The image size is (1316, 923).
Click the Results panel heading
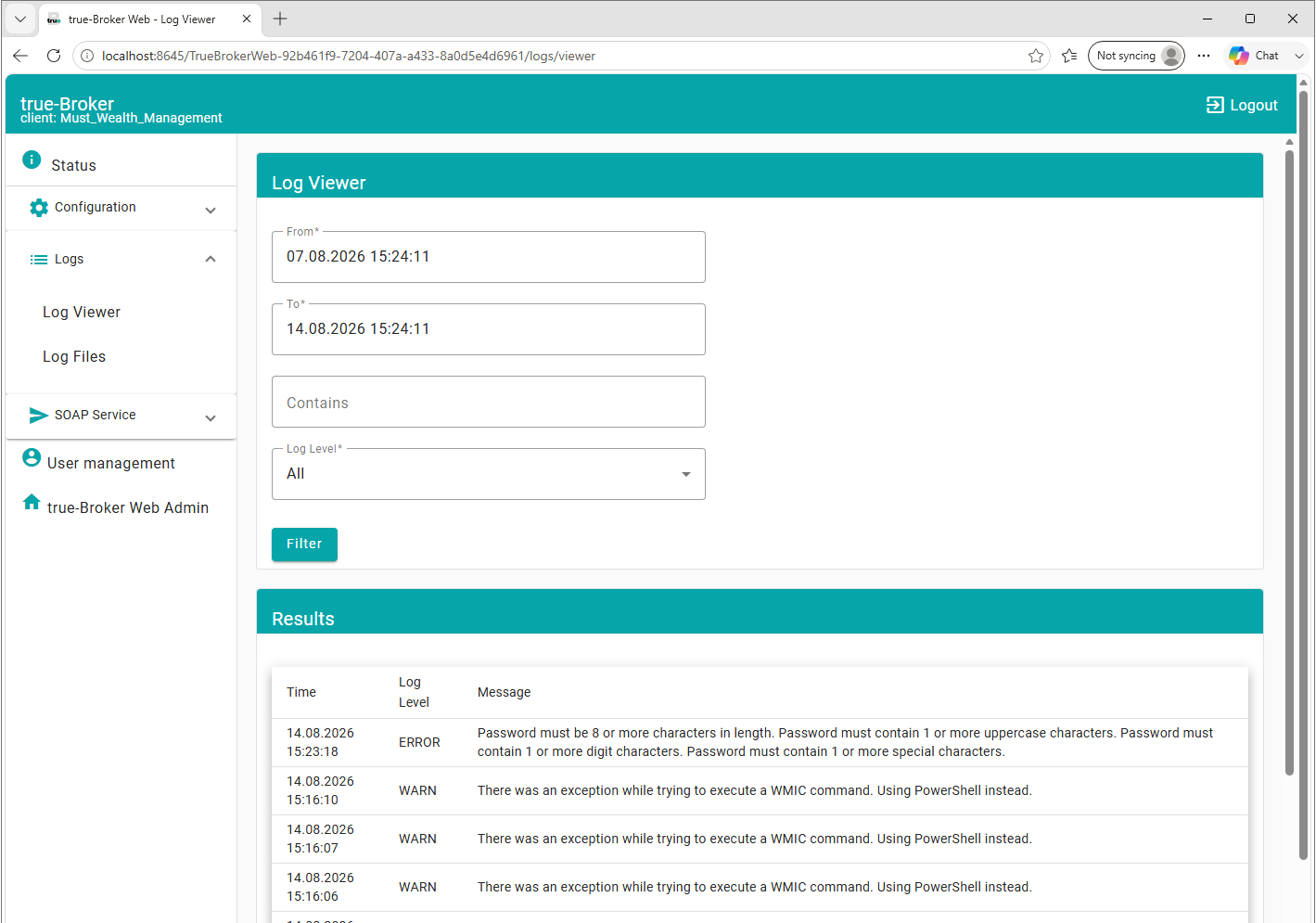point(303,620)
